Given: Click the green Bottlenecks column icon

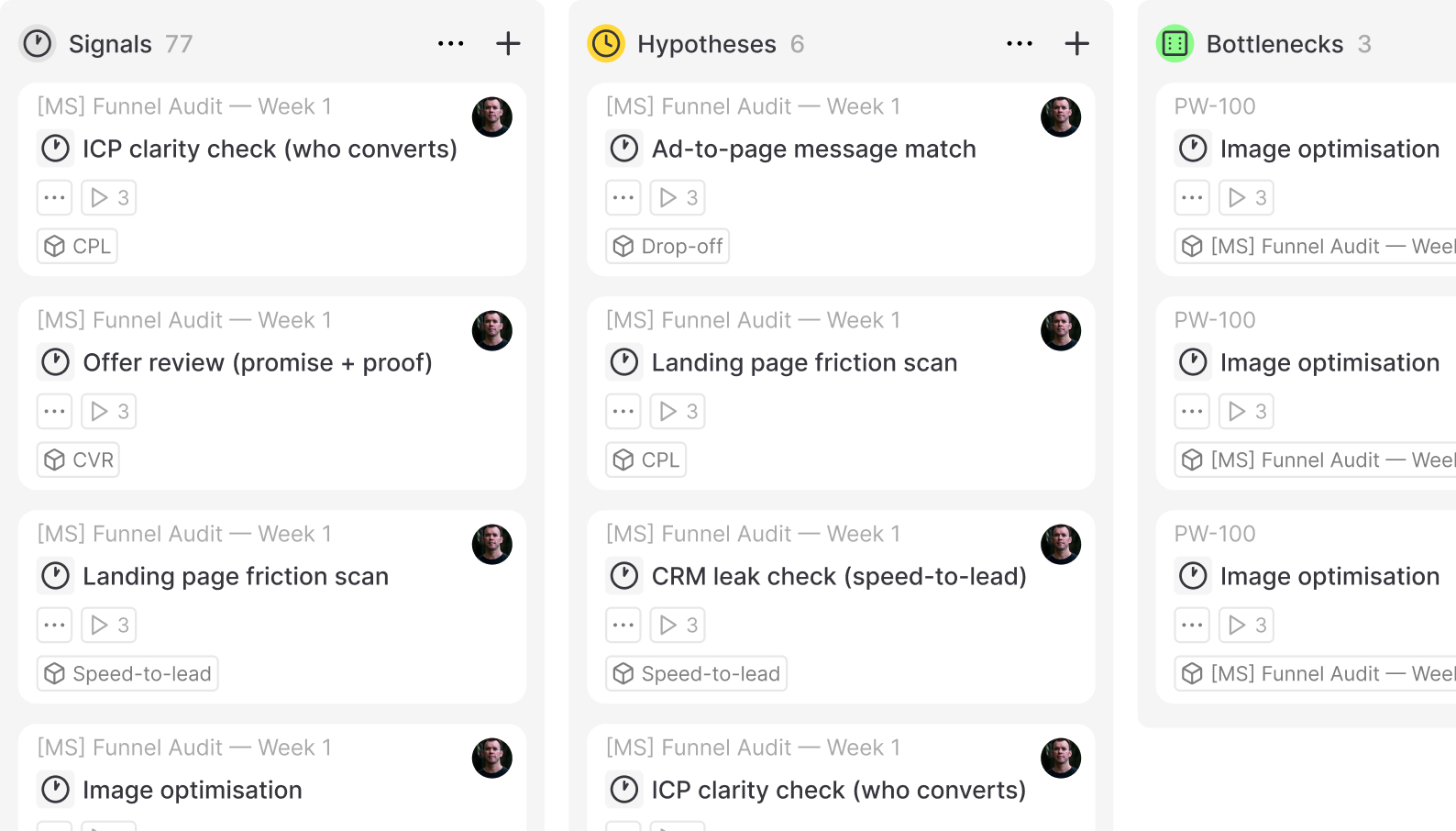Looking at the screenshot, I should [x=1175, y=44].
